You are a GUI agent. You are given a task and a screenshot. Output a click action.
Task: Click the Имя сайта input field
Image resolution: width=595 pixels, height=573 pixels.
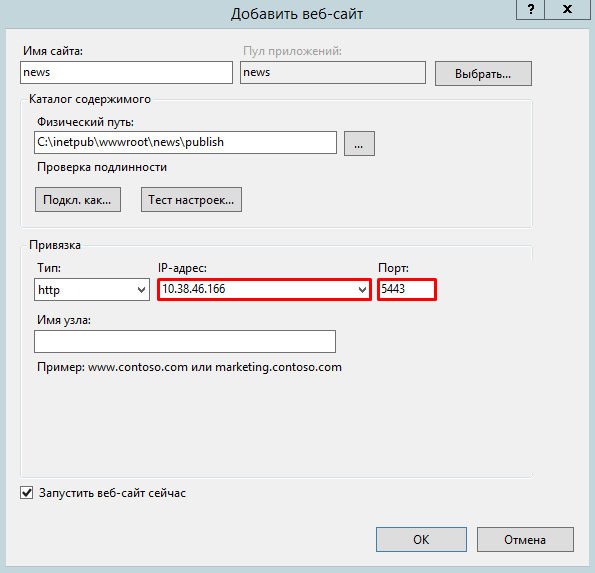click(x=126, y=72)
